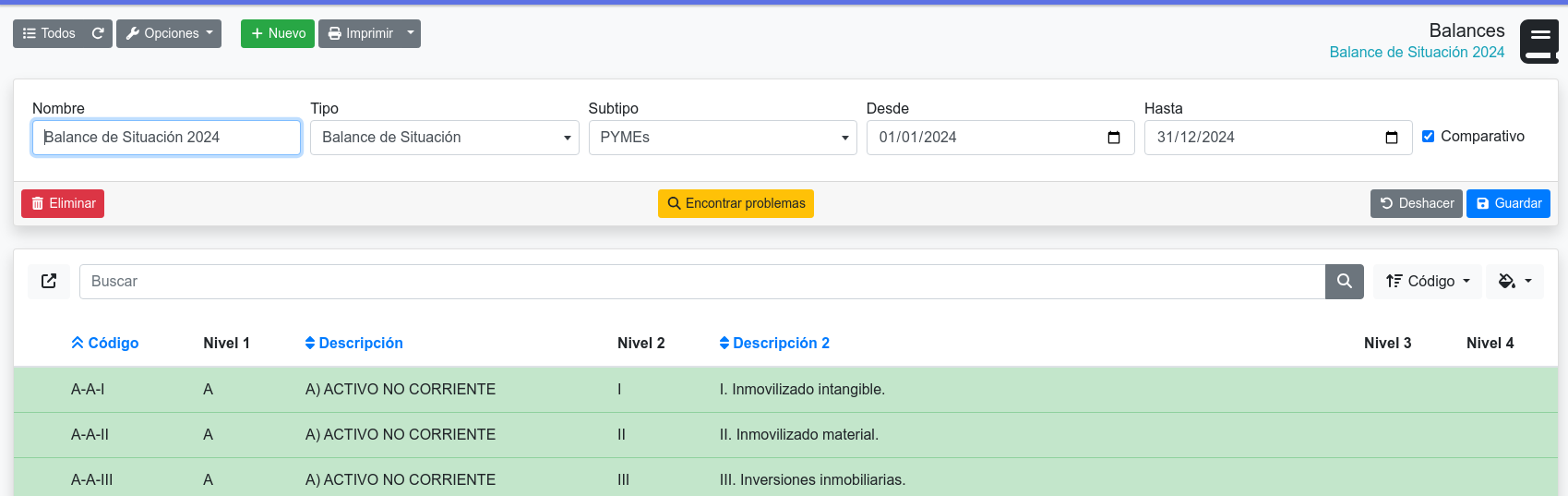Toggle the Comparativo checkbox
1568x496 pixels.
pos(1429,137)
